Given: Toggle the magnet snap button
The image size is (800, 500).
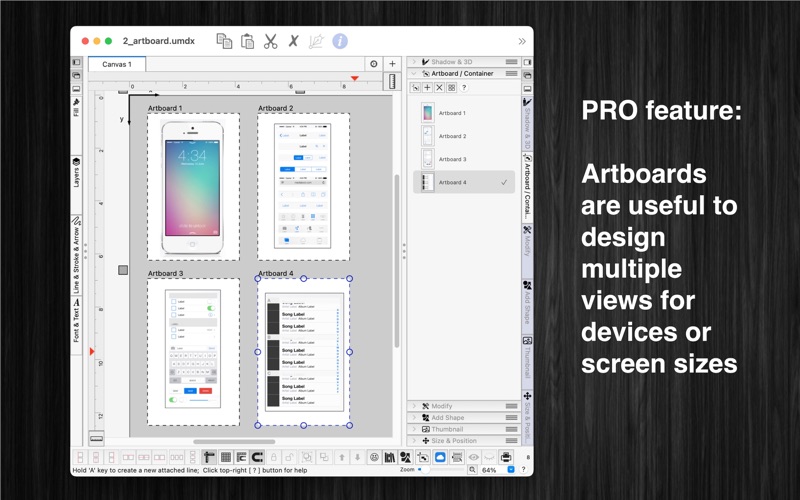Looking at the screenshot, I should 258,457.
